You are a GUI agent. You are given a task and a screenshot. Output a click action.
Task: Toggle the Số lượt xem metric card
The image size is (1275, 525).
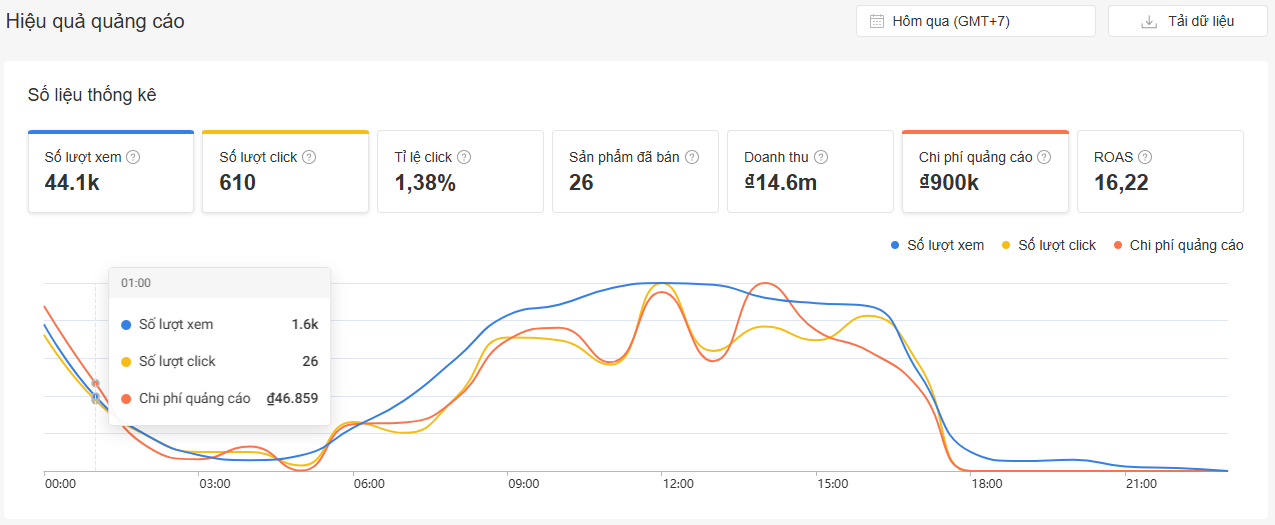[x=110, y=171]
